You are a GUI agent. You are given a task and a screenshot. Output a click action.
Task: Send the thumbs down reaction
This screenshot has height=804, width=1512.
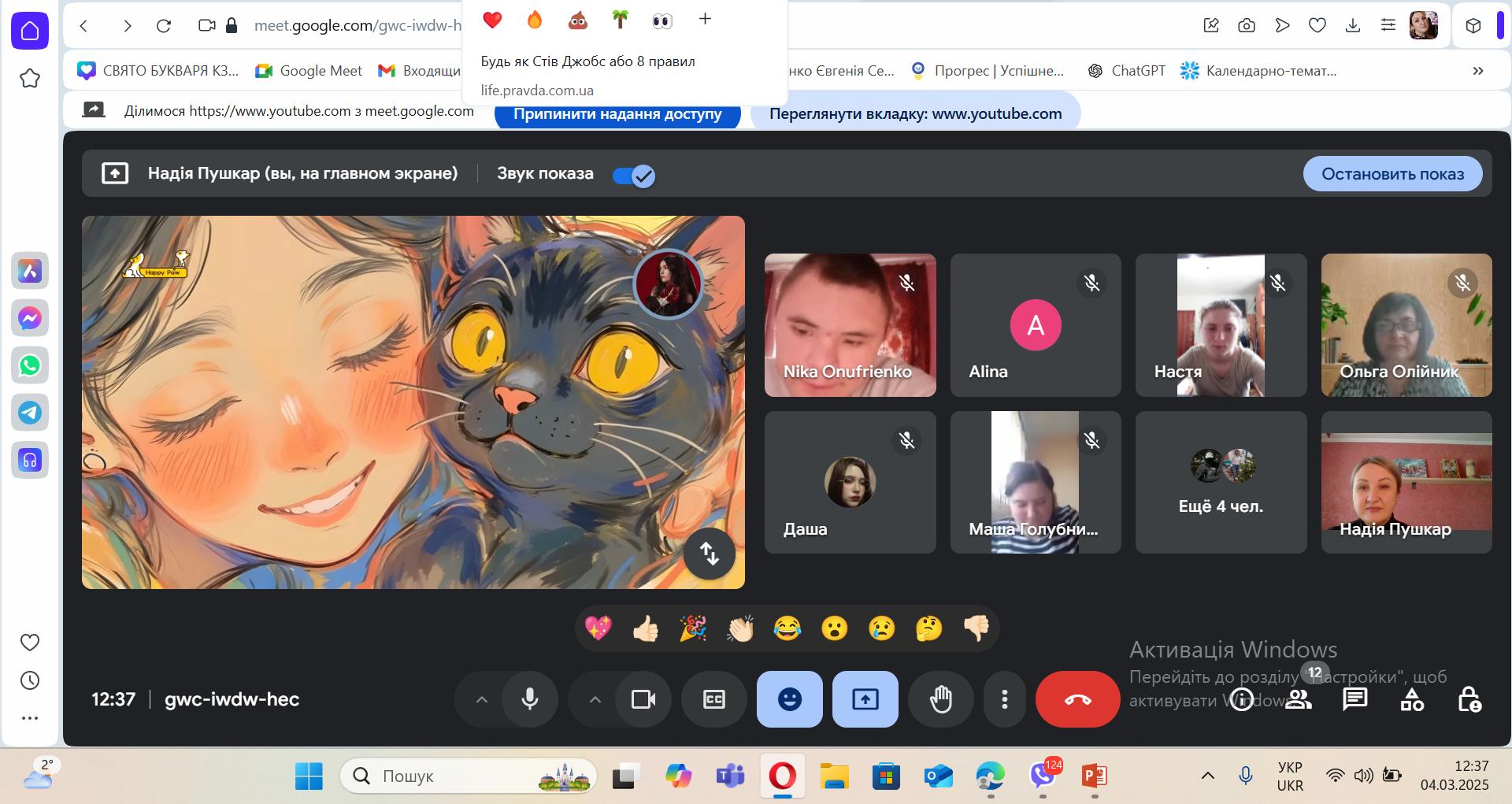[976, 628]
